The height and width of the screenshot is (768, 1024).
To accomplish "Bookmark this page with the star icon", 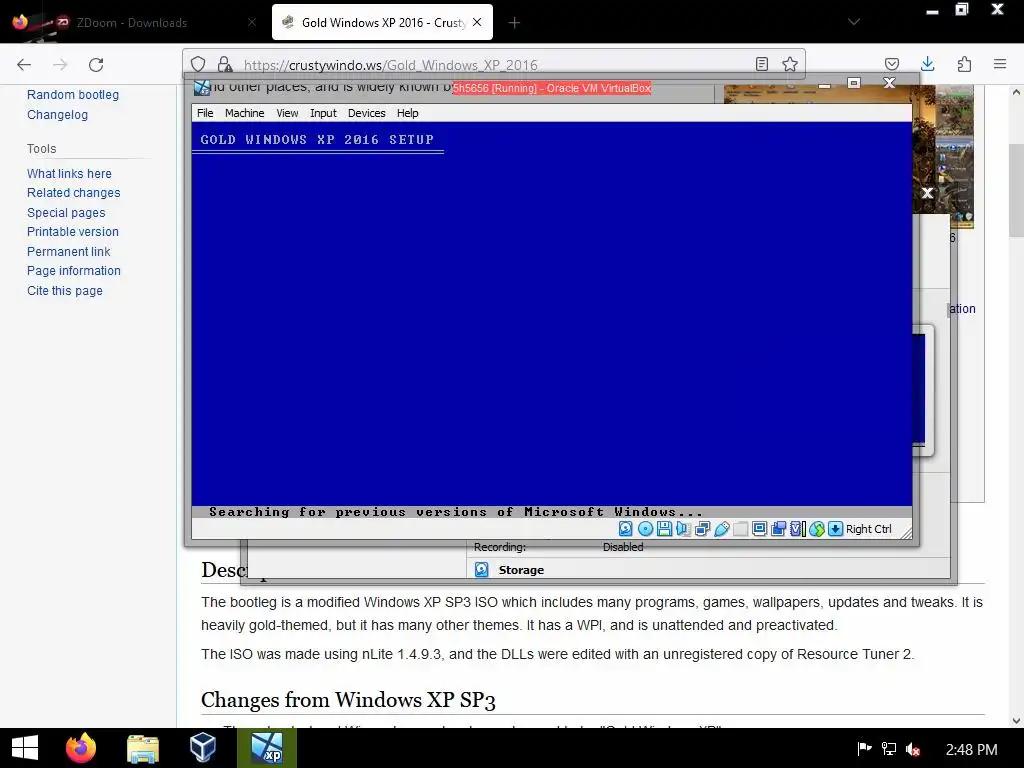I will pyautogui.click(x=790, y=64).
